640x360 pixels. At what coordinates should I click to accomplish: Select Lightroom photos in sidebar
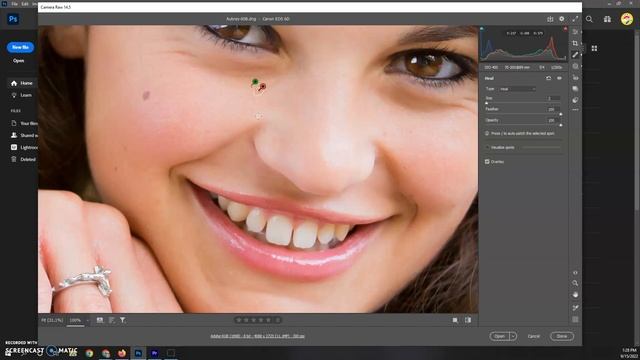pyautogui.click(x=24, y=147)
